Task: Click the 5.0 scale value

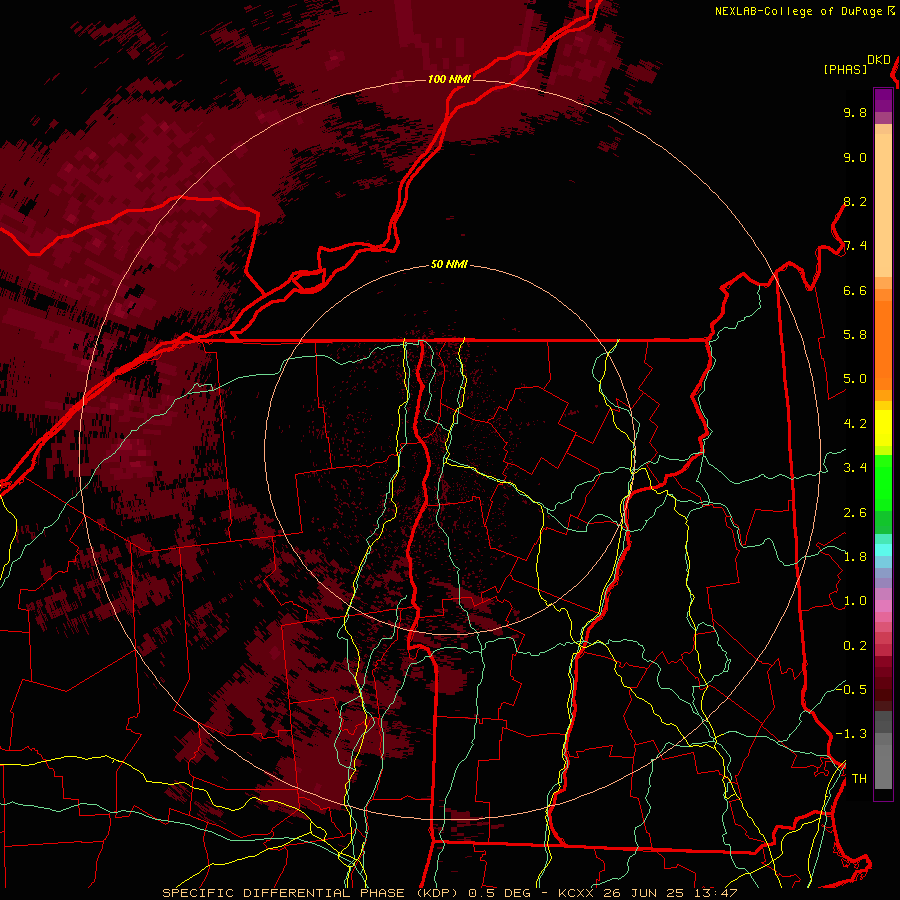Action: 855,379
